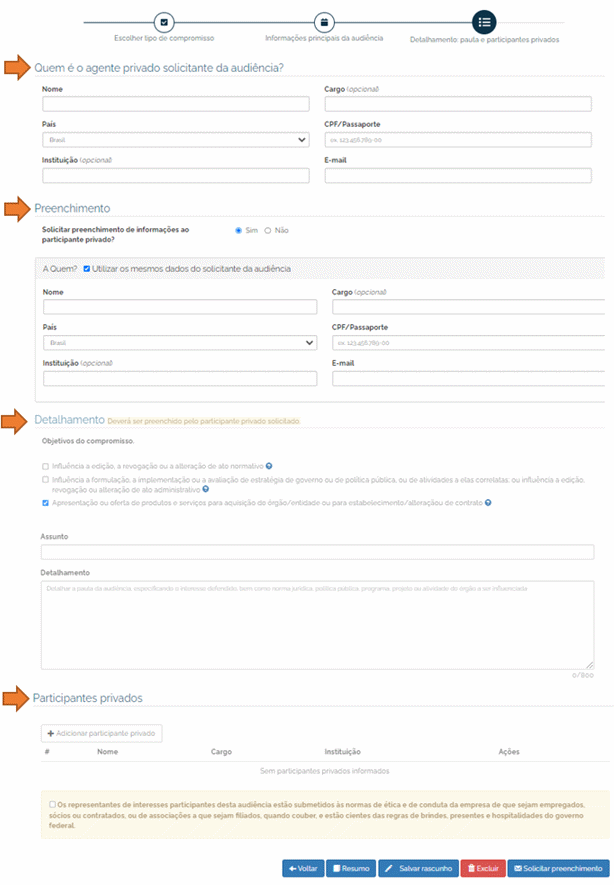
Task: Click 'Adicionar participante privado' button
Action: point(102,733)
